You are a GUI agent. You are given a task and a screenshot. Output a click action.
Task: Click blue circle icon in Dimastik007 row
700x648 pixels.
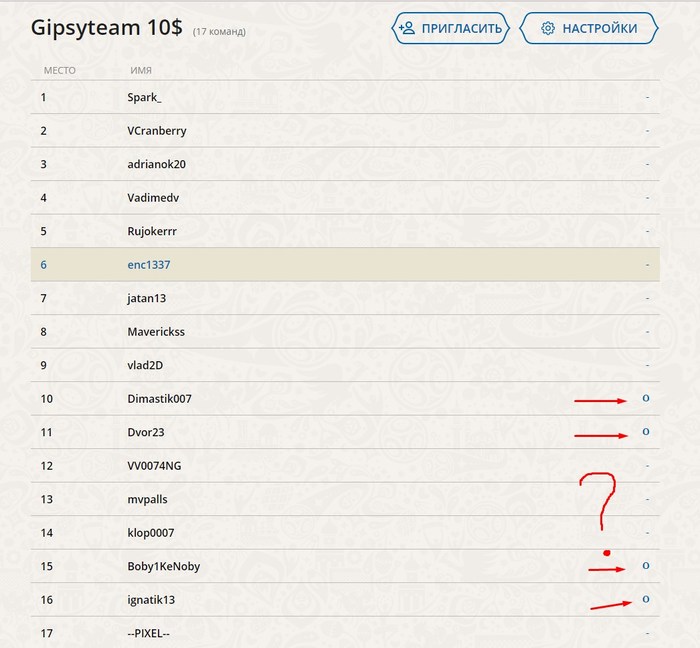click(646, 399)
